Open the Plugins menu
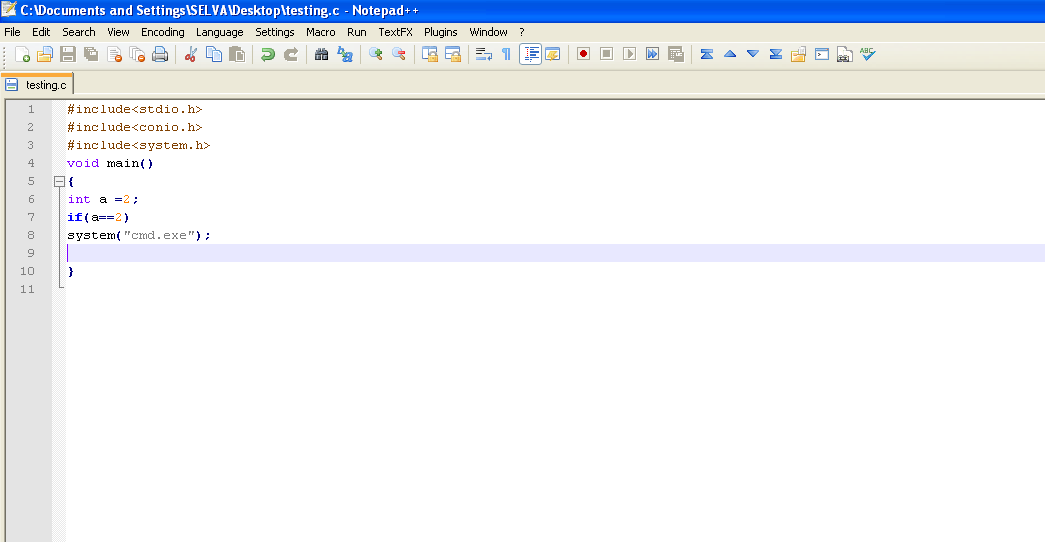The width and height of the screenshot is (1045, 542). tap(441, 32)
